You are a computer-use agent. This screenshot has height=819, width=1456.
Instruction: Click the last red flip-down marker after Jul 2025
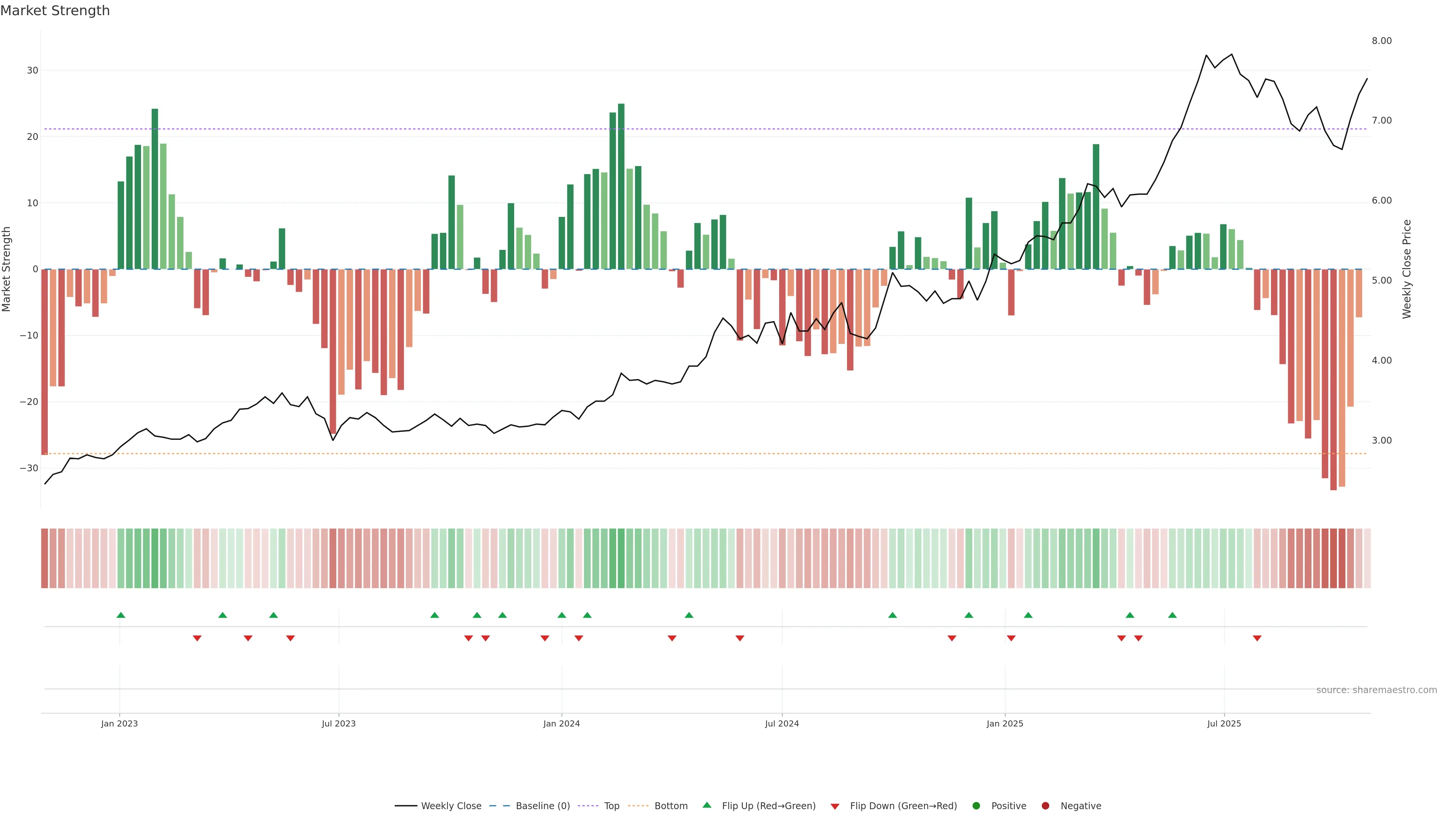coord(1257,638)
